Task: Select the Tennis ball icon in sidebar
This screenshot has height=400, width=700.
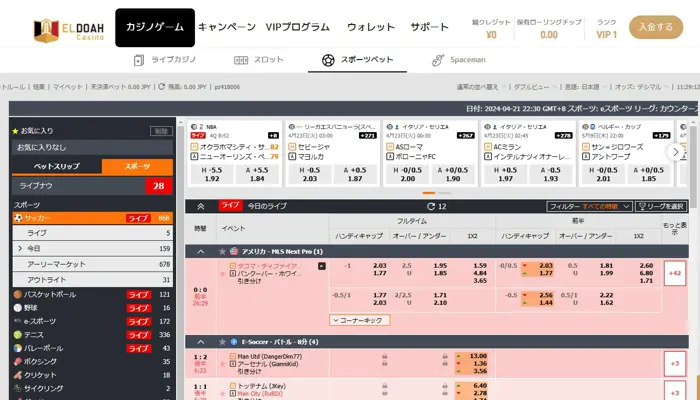Action: [18, 334]
